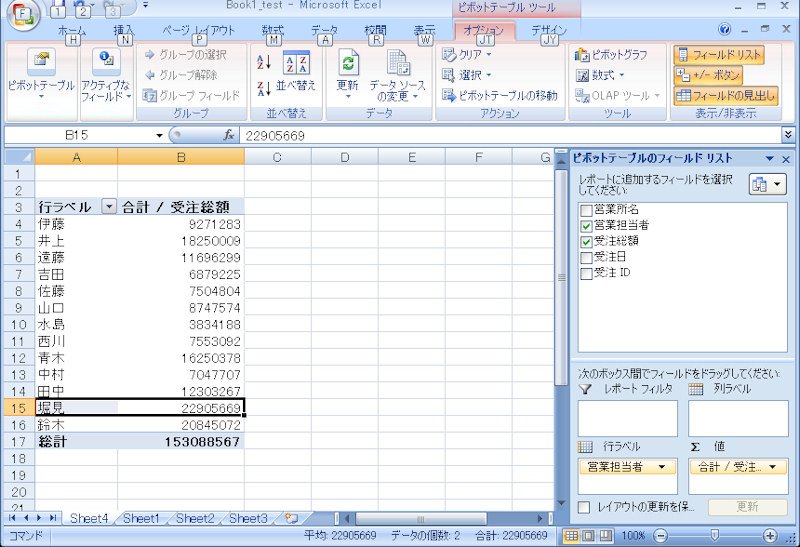Click the ピボットテーブルの移動 button
800x547 pixels.
[499, 95]
